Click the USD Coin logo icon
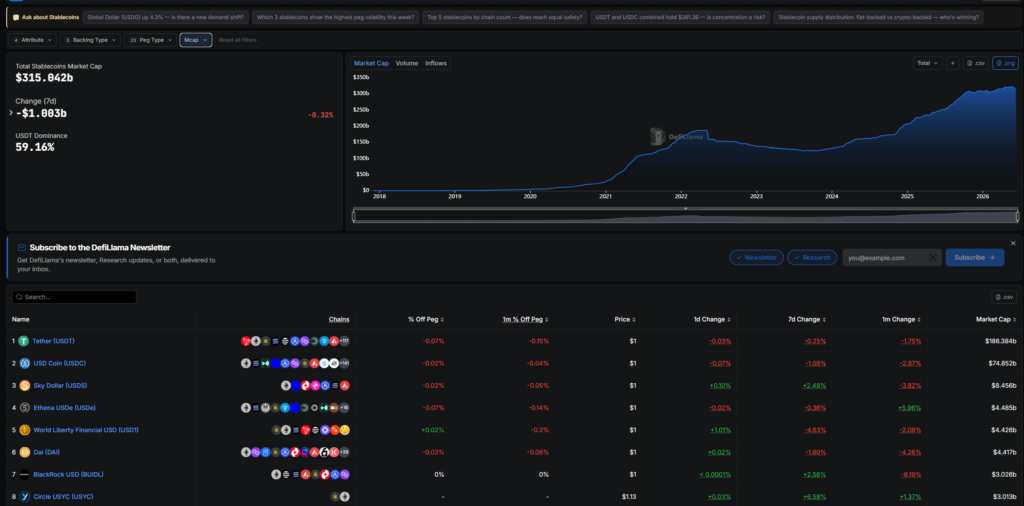 (x=25, y=364)
